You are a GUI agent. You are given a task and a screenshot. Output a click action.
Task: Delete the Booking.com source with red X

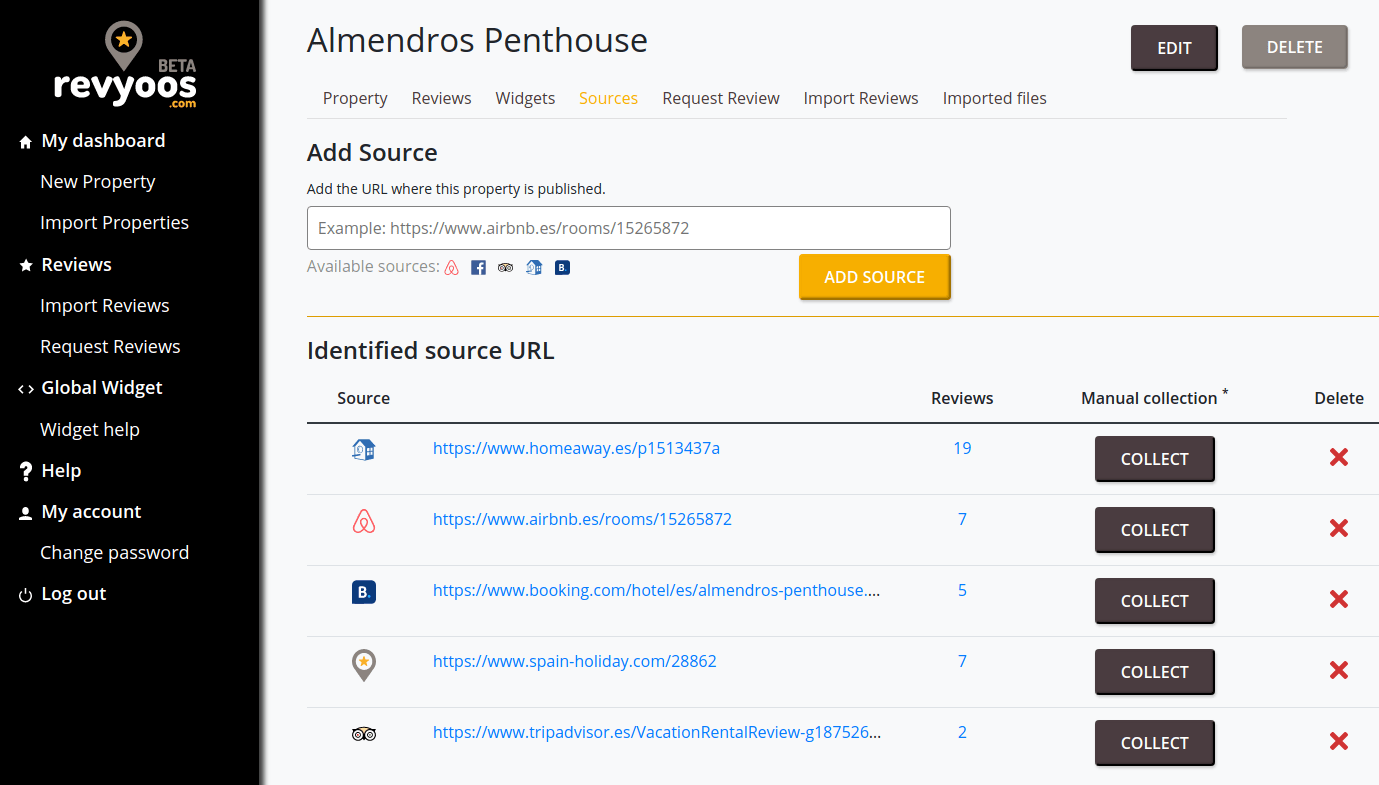1338,600
